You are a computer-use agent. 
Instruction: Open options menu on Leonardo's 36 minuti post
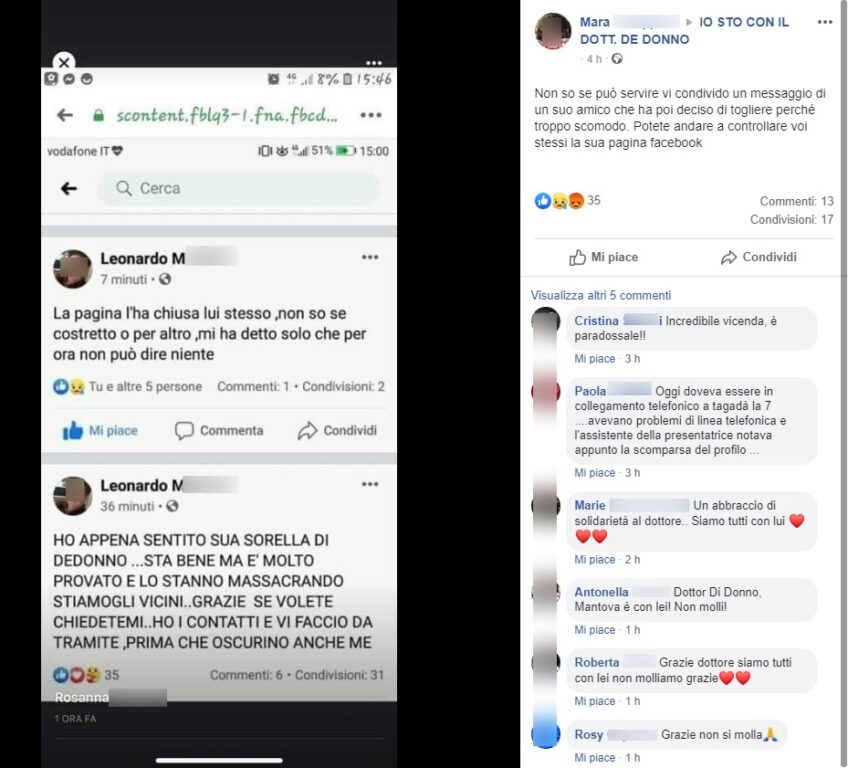[370, 484]
